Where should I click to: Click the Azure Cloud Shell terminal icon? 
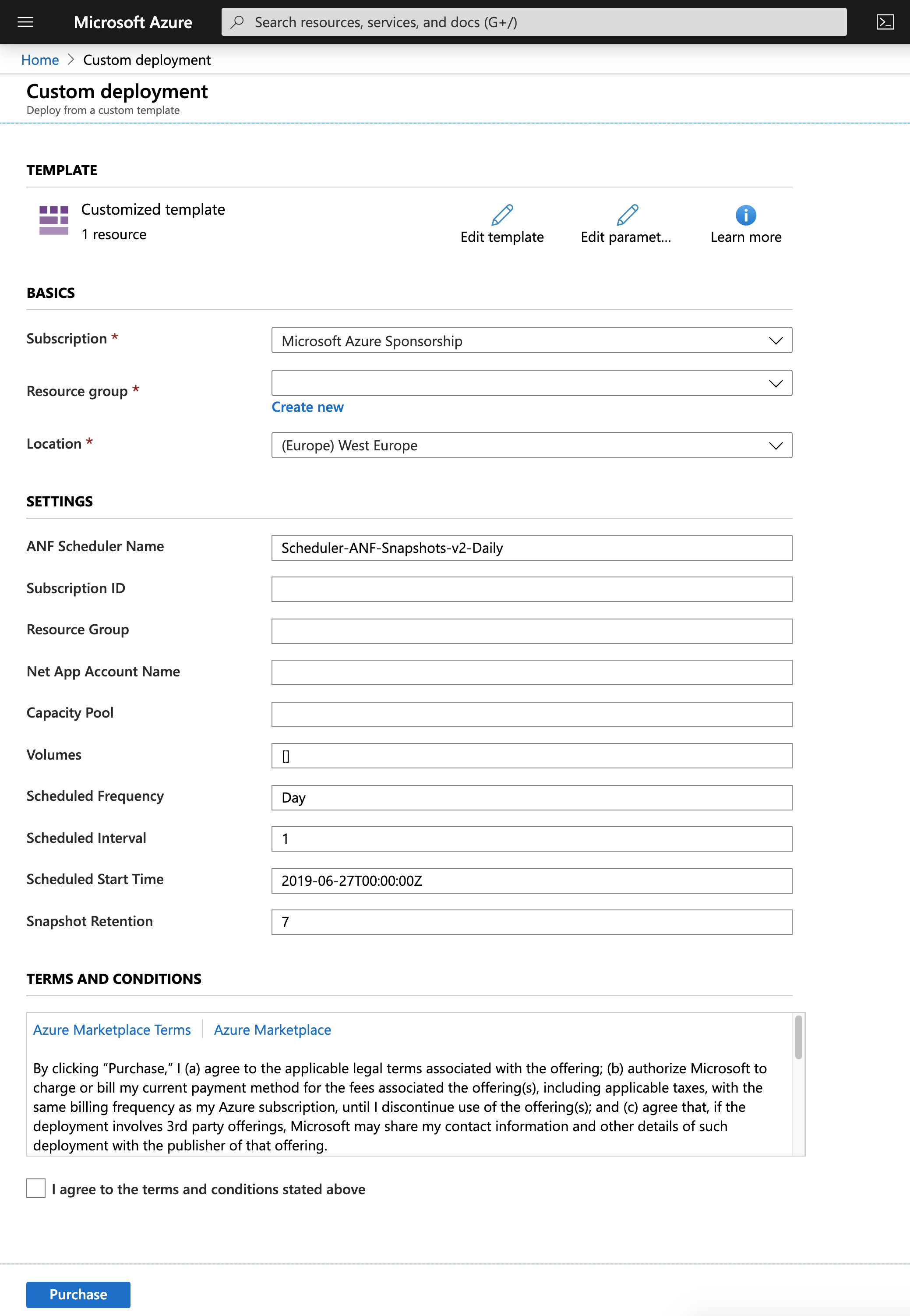tap(884, 20)
